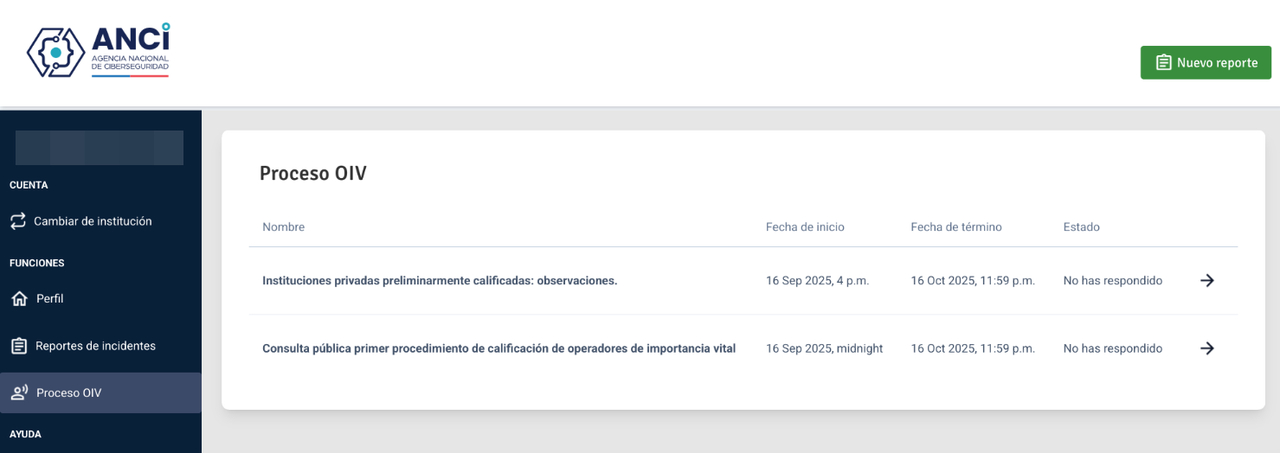Go to Reportes de incidentes in the sidebar
The width and height of the screenshot is (1280, 453).
click(x=96, y=346)
